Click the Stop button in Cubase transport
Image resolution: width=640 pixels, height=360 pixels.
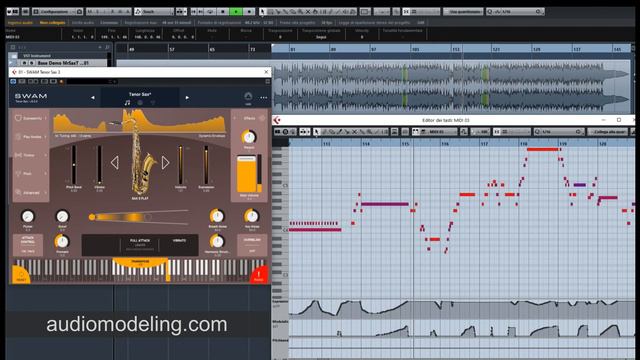pyautogui.click(x=223, y=11)
